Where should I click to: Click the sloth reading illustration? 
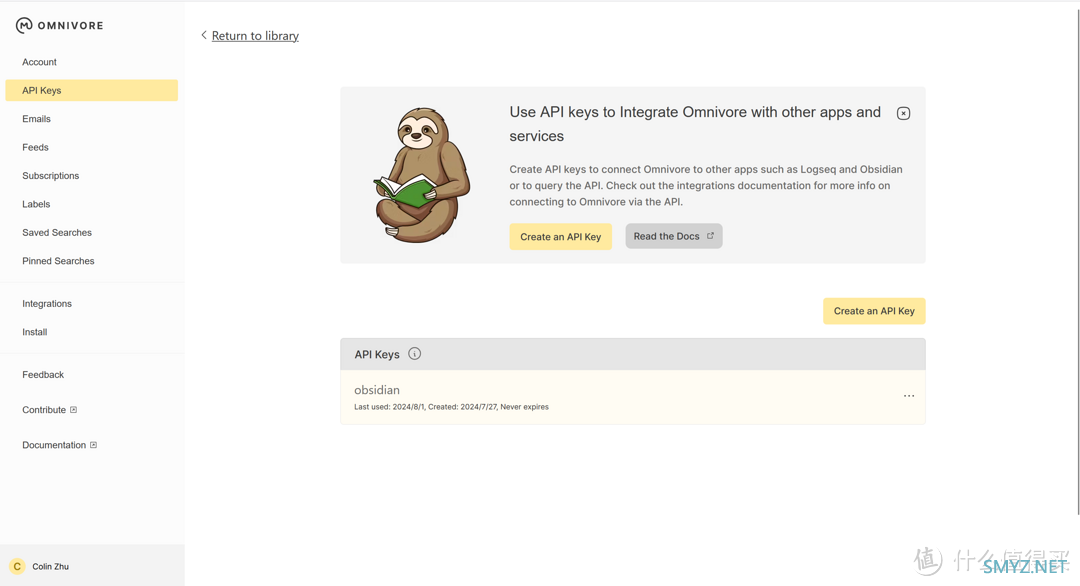coord(422,175)
